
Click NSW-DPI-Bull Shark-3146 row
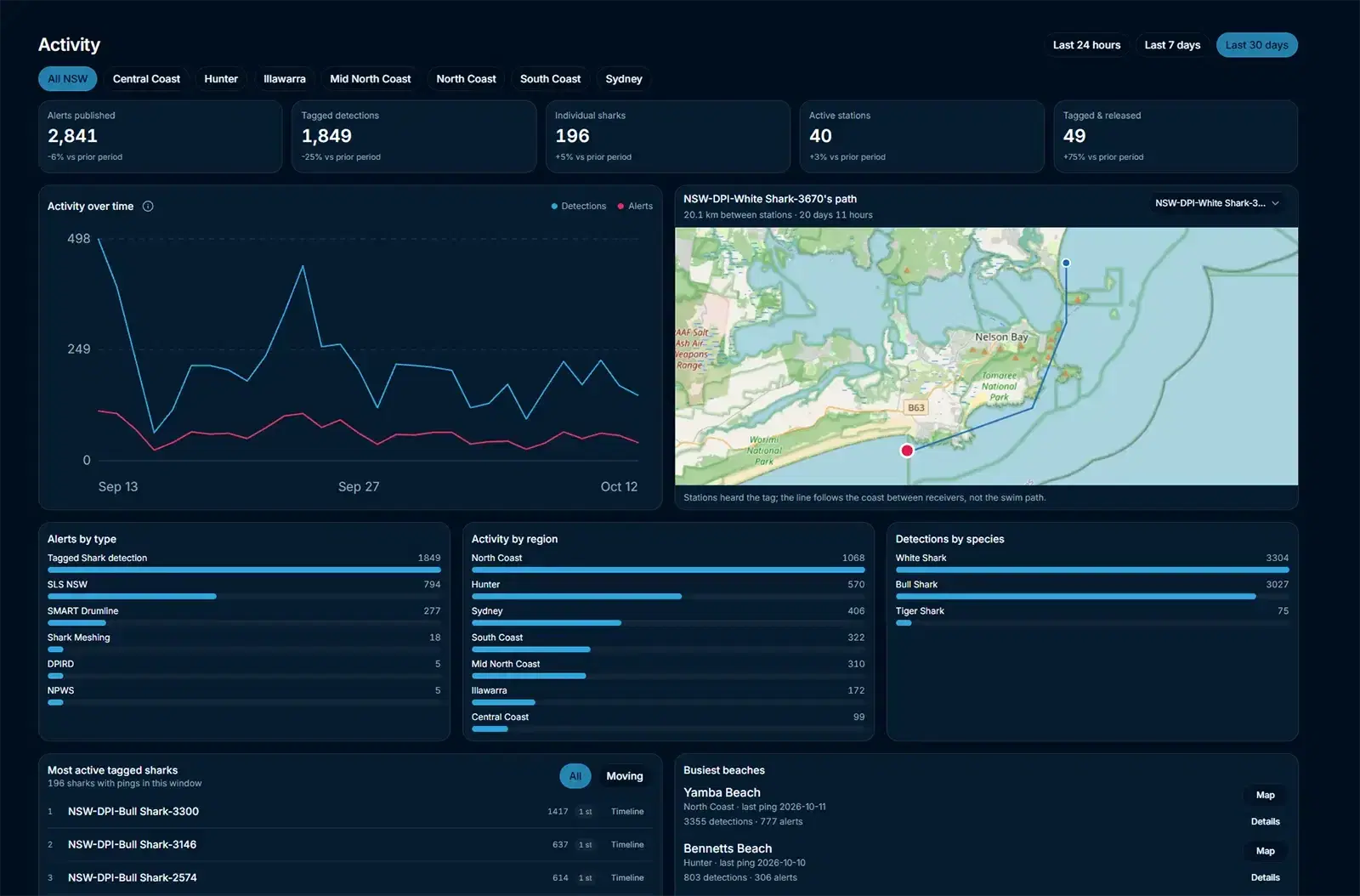pyautogui.click(x=349, y=845)
